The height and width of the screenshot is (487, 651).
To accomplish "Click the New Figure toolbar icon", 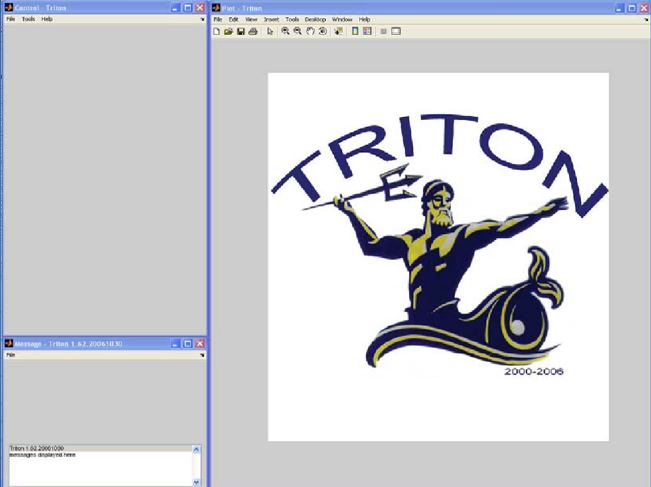I will point(217,31).
